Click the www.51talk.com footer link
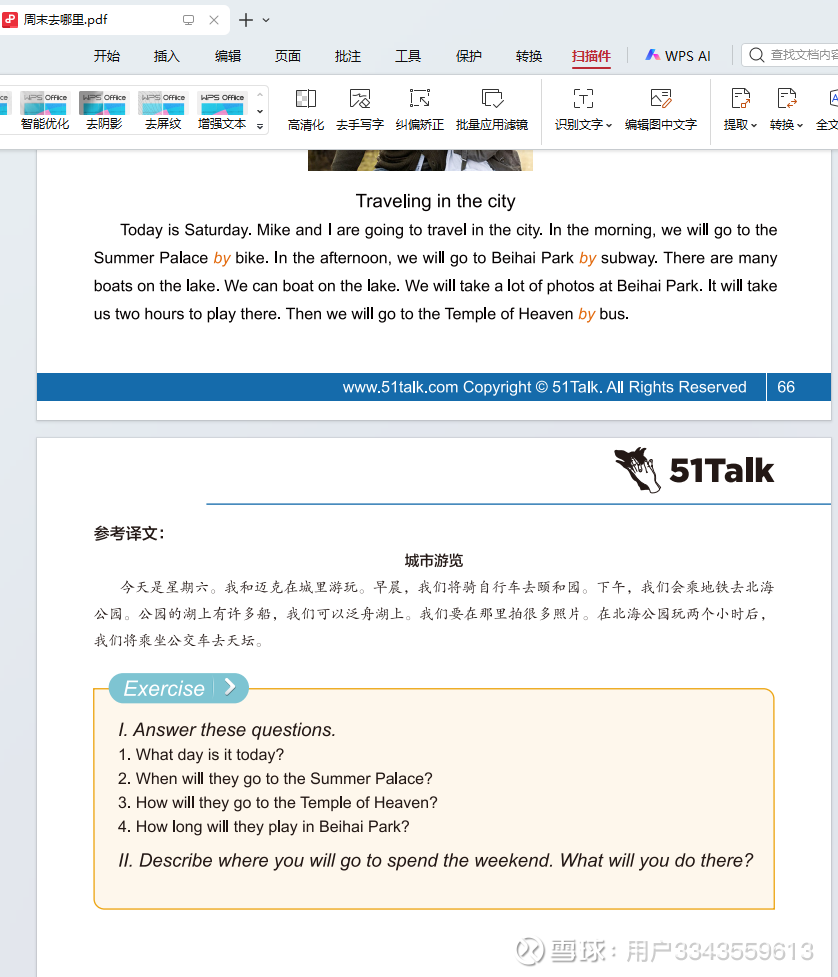 pos(400,387)
